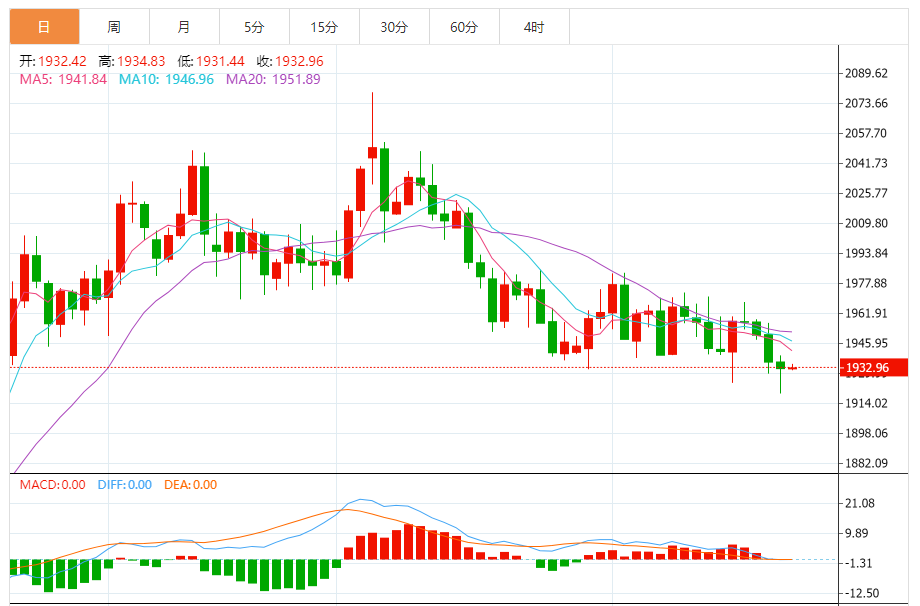Click the MACD:0.00 indicator label
Image resolution: width=920 pixels, height=606 pixels.
click(x=52, y=485)
